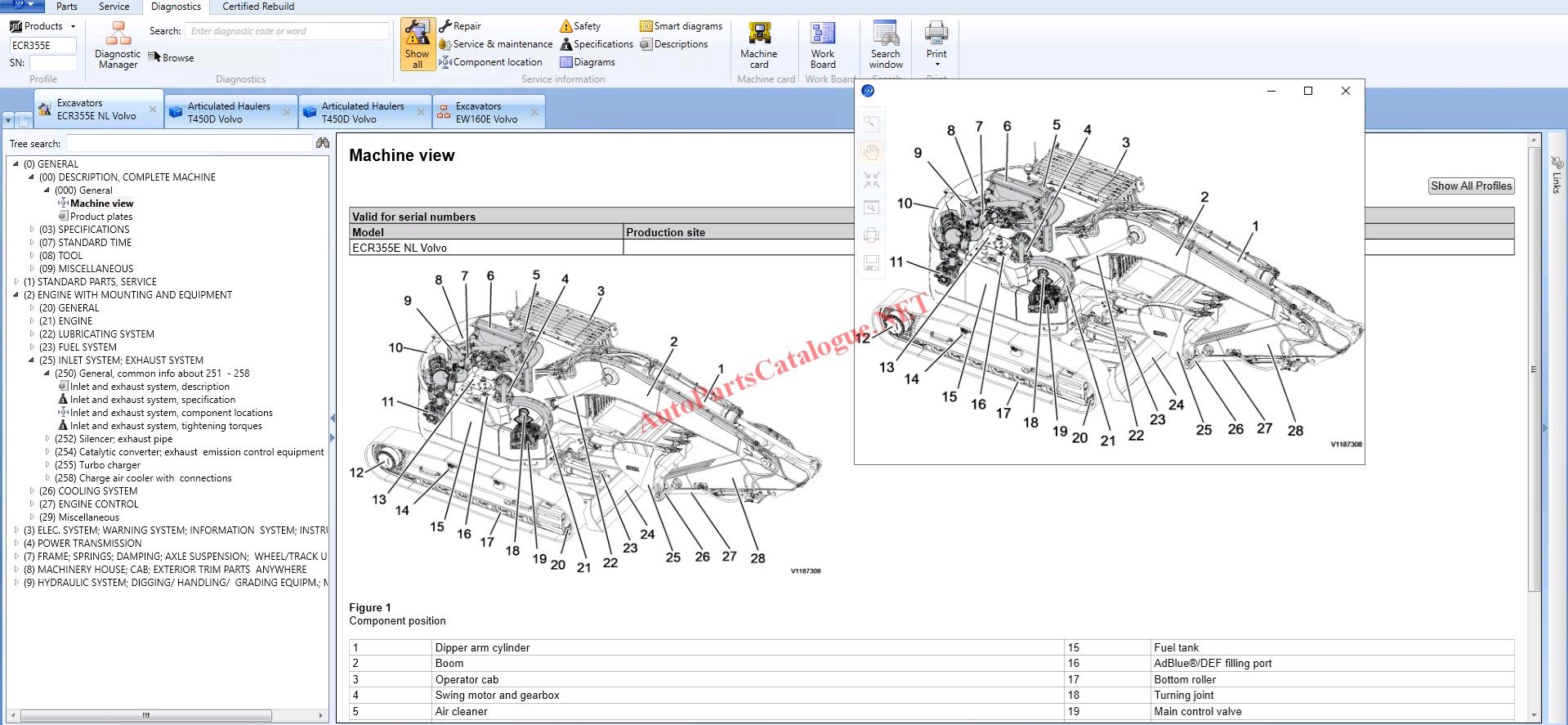Click the tree panel horizontal scrollbar
1568x725 pixels.
(x=147, y=716)
